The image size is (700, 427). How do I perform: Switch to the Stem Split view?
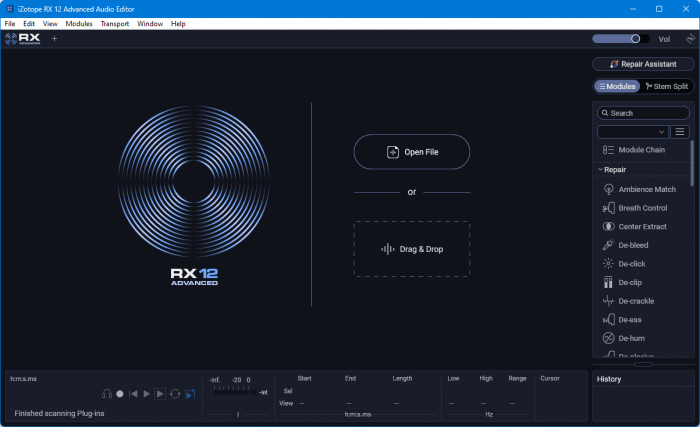coord(667,86)
